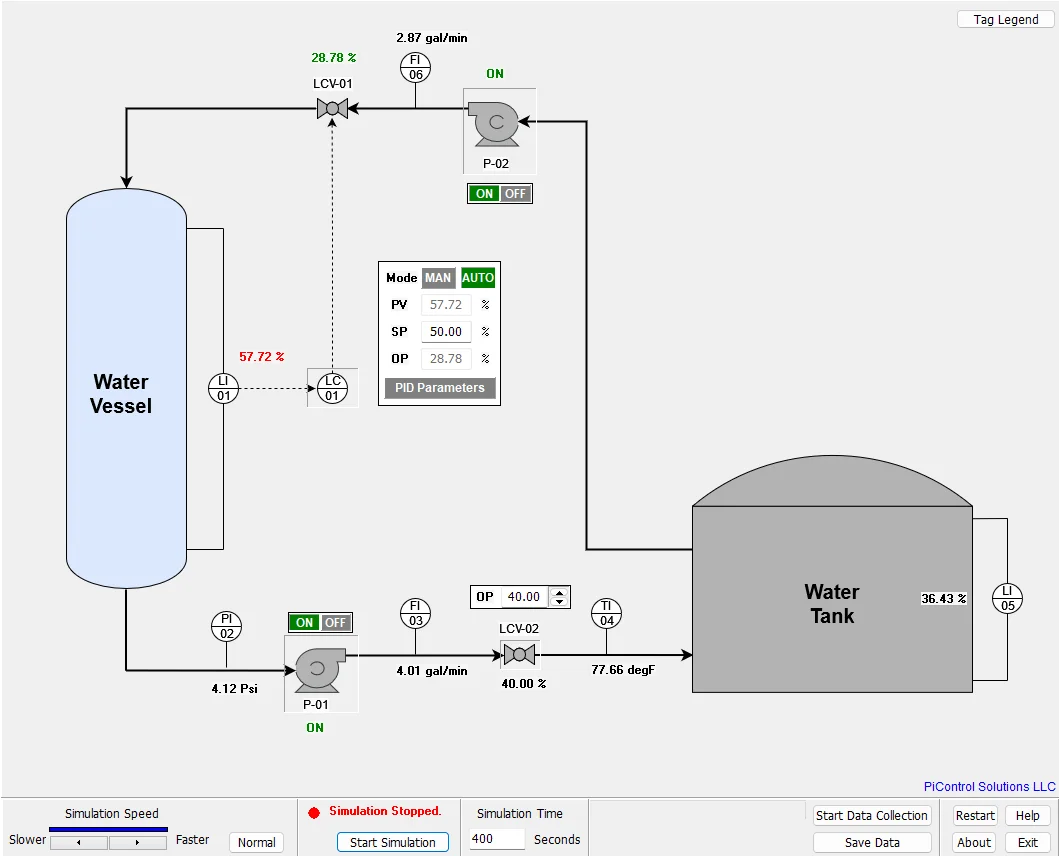Click the Restart button
Image resolution: width=1059 pixels, height=856 pixels.
[x=975, y=815]
